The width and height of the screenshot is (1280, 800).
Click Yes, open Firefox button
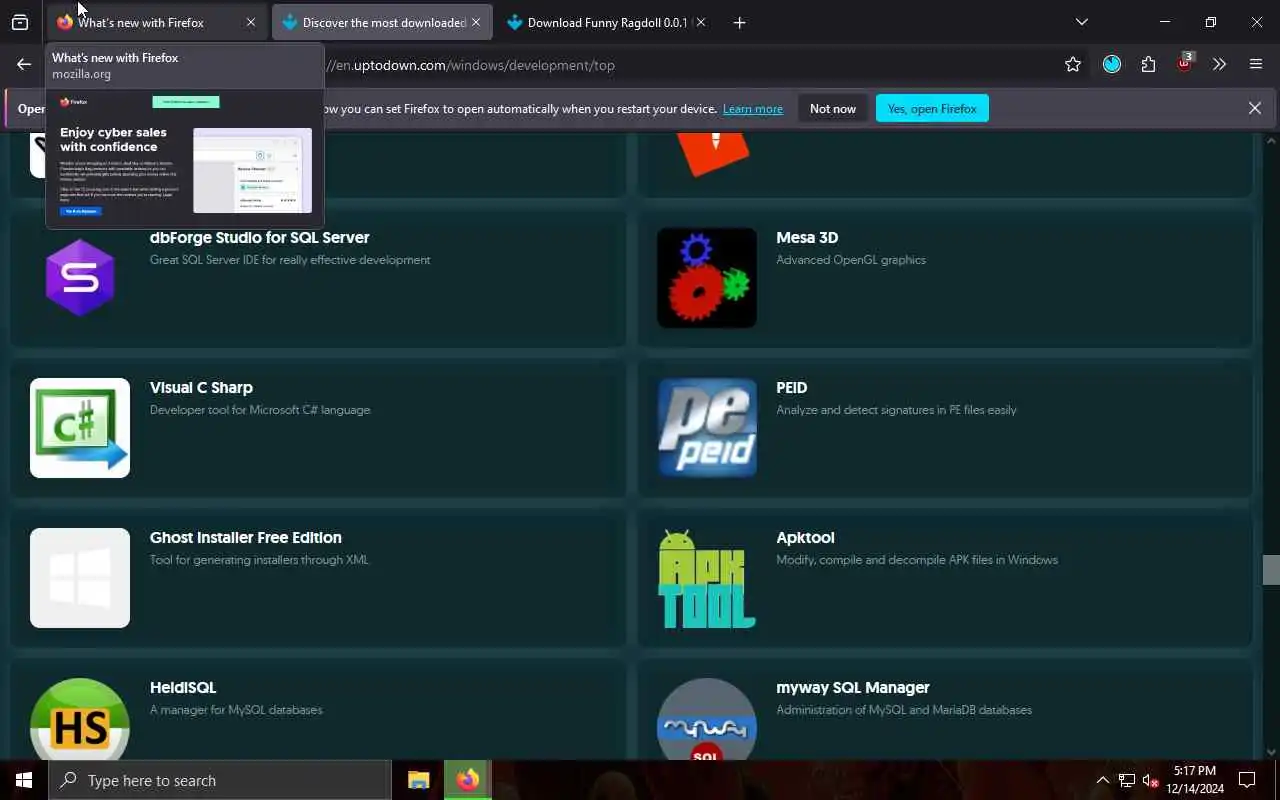tap(932, 108)
